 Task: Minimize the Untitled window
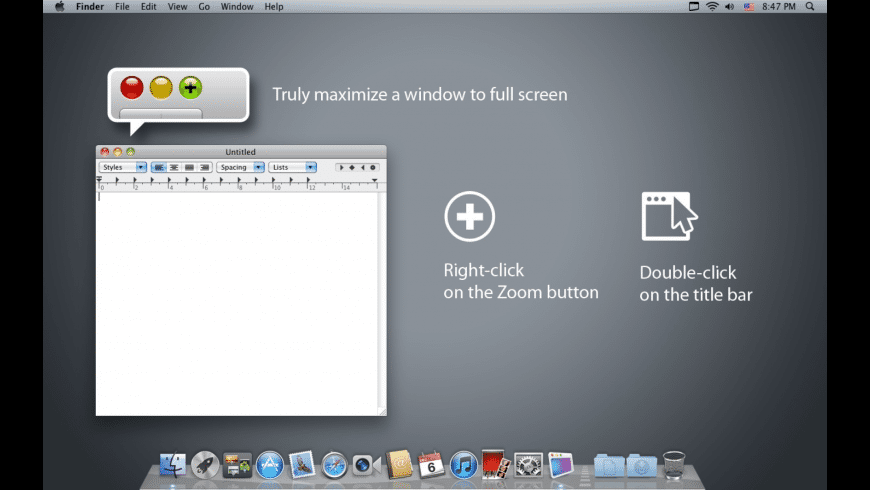pyautogui.click(x=118, y=151)
